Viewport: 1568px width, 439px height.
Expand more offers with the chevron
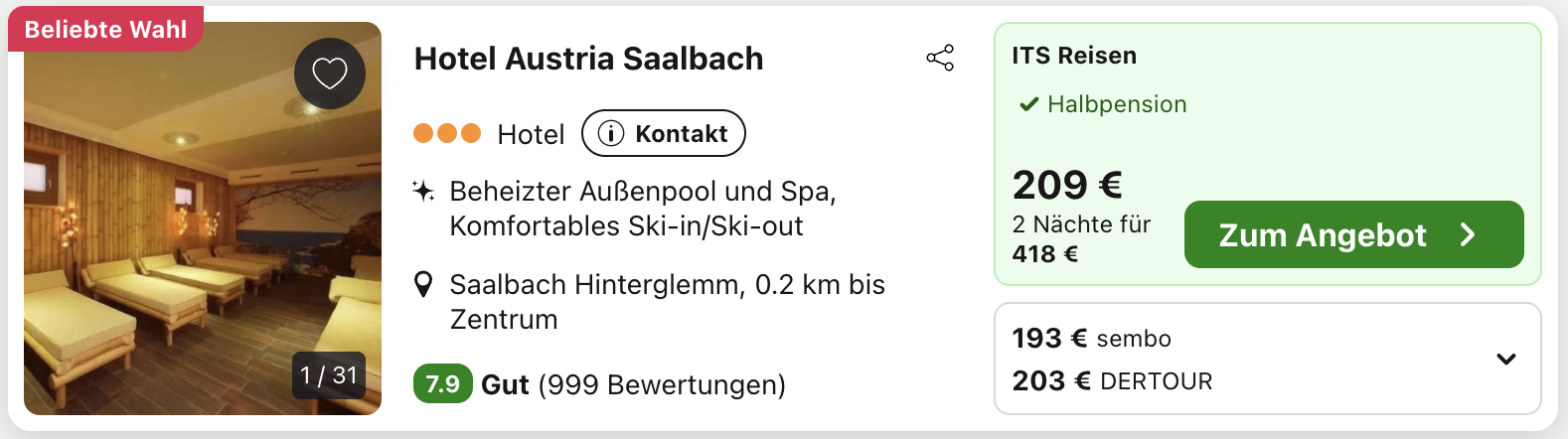point(1506,359)
